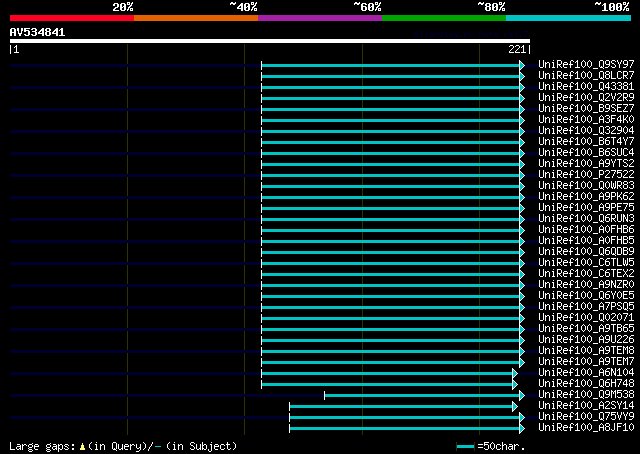Click the UniRef100_Q2V2R9 label

pos(586,98)
